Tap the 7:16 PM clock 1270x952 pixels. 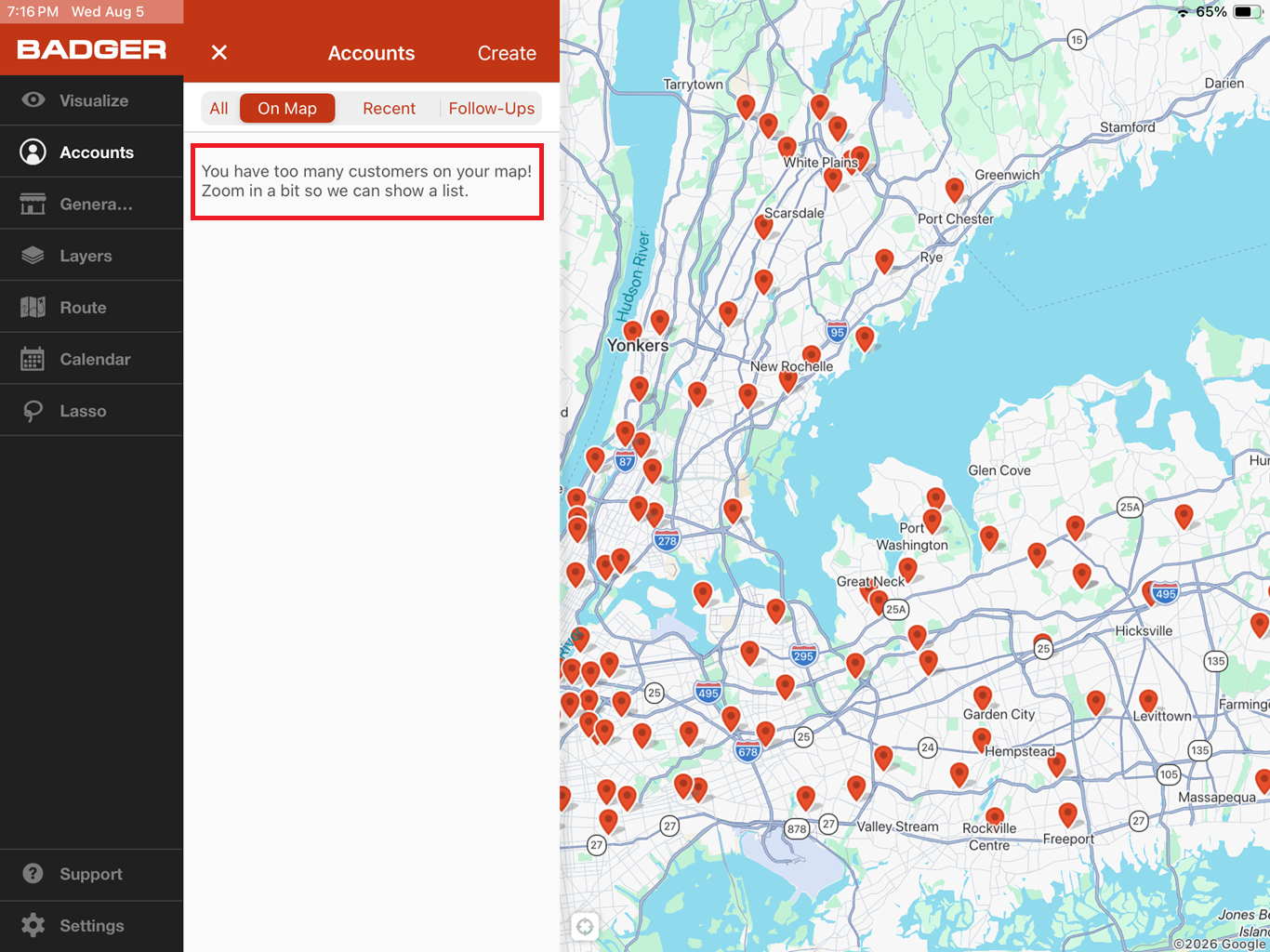coord(33,12)
